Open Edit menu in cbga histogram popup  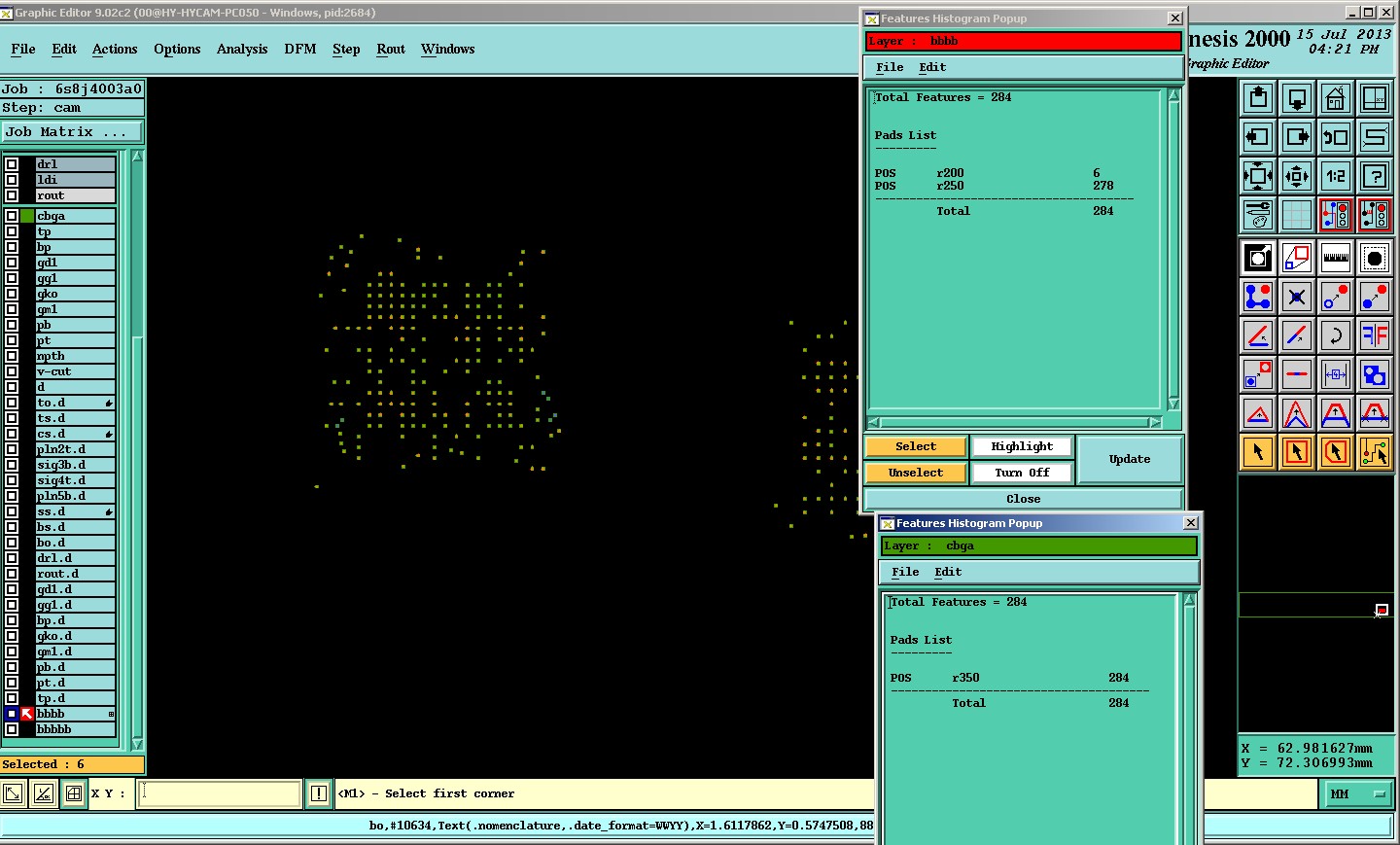point(948,572)
